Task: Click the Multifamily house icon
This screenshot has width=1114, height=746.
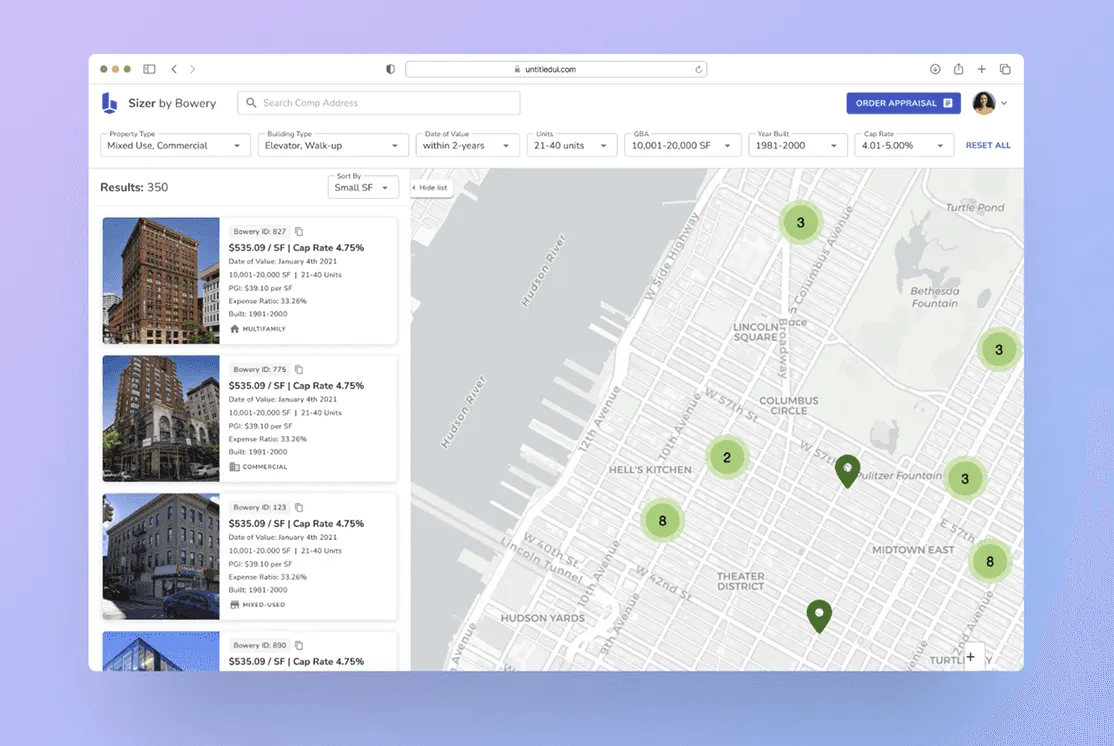Action: pos(234,329)
